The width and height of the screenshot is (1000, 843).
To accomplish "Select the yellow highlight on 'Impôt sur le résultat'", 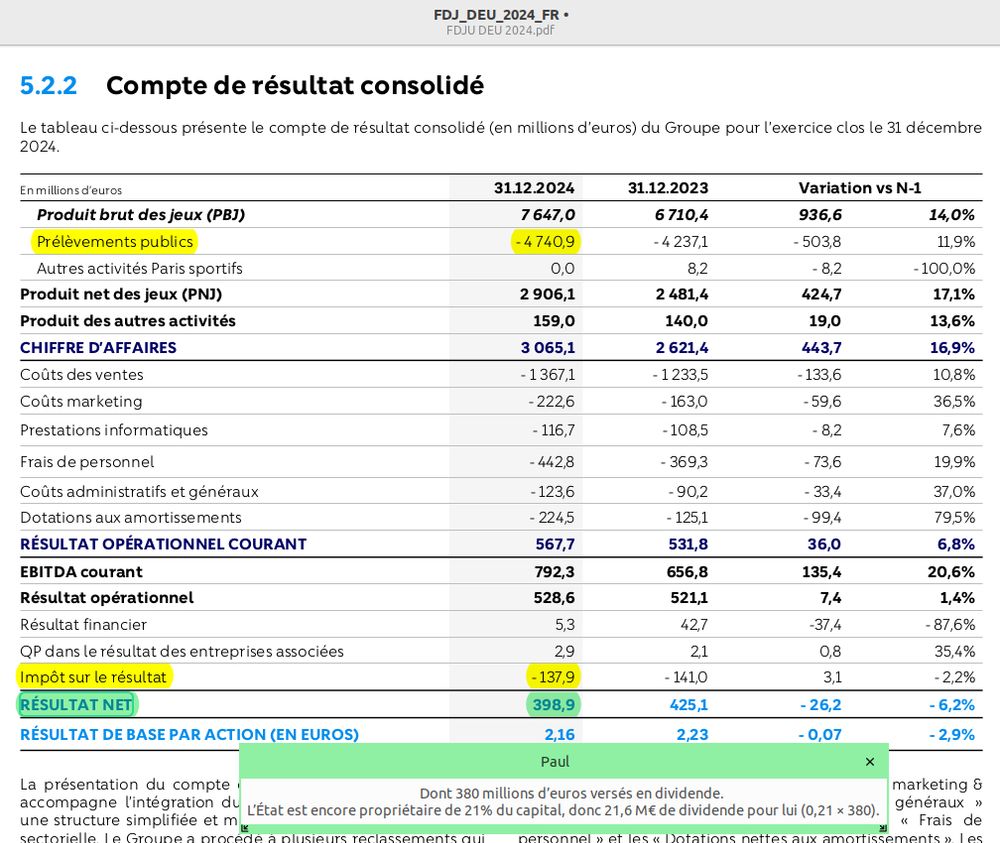I will pyautogui.click(x=94, y=677).
